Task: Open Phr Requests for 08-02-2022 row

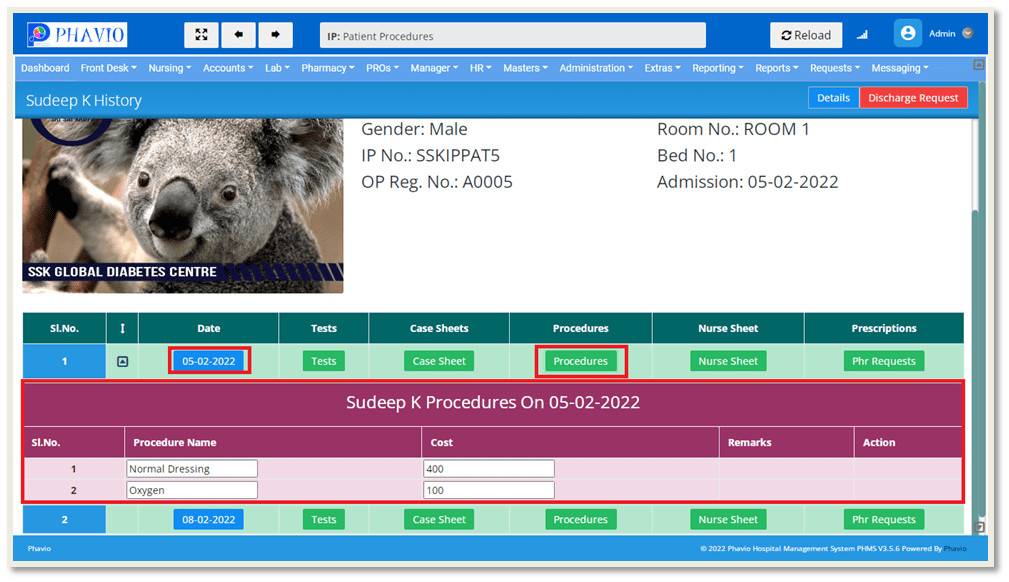Action: click(884, 520)
